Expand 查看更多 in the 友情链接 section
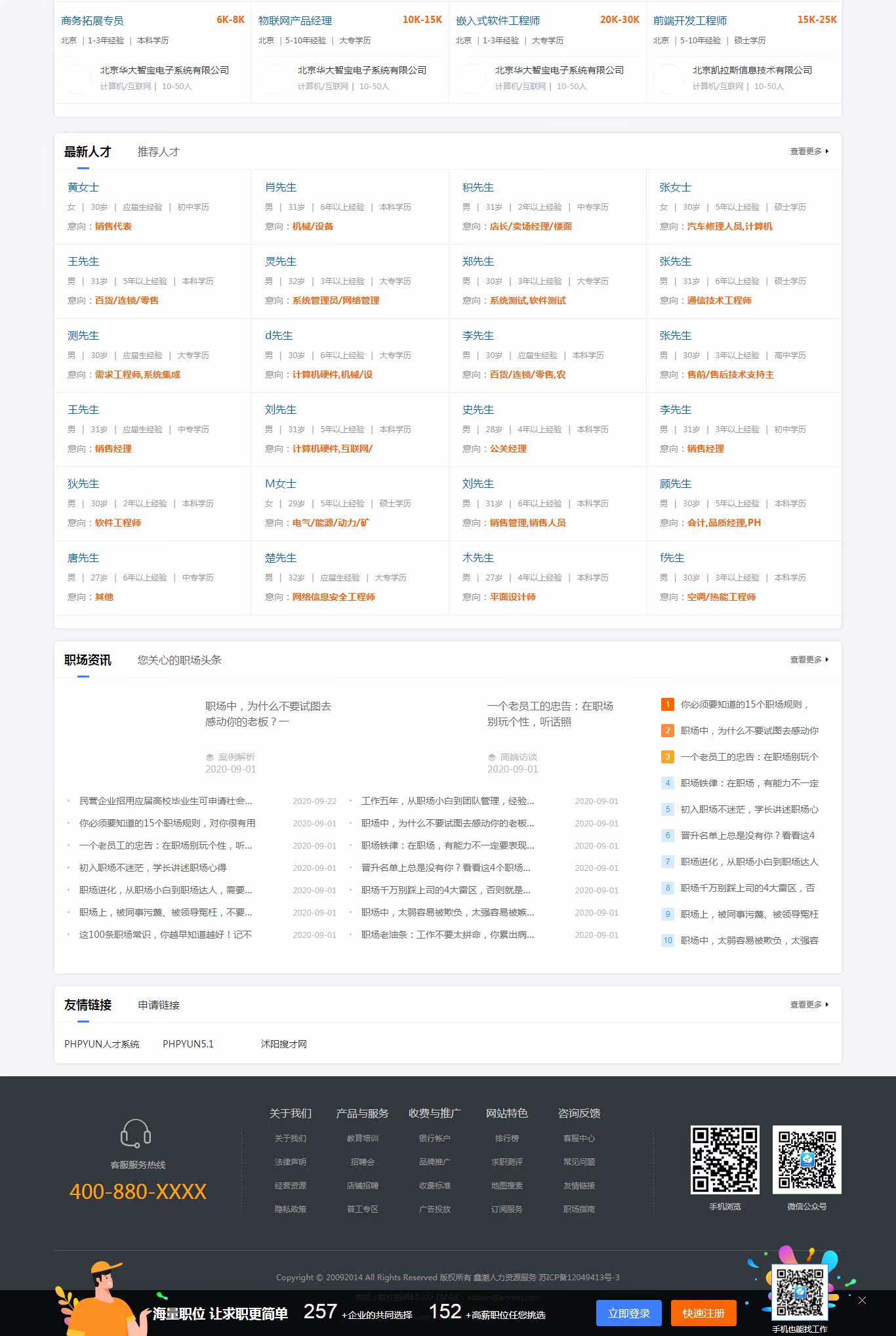Image resolution: width=896 pixels, height=1336 pixels. click(x=809, y=1005)
